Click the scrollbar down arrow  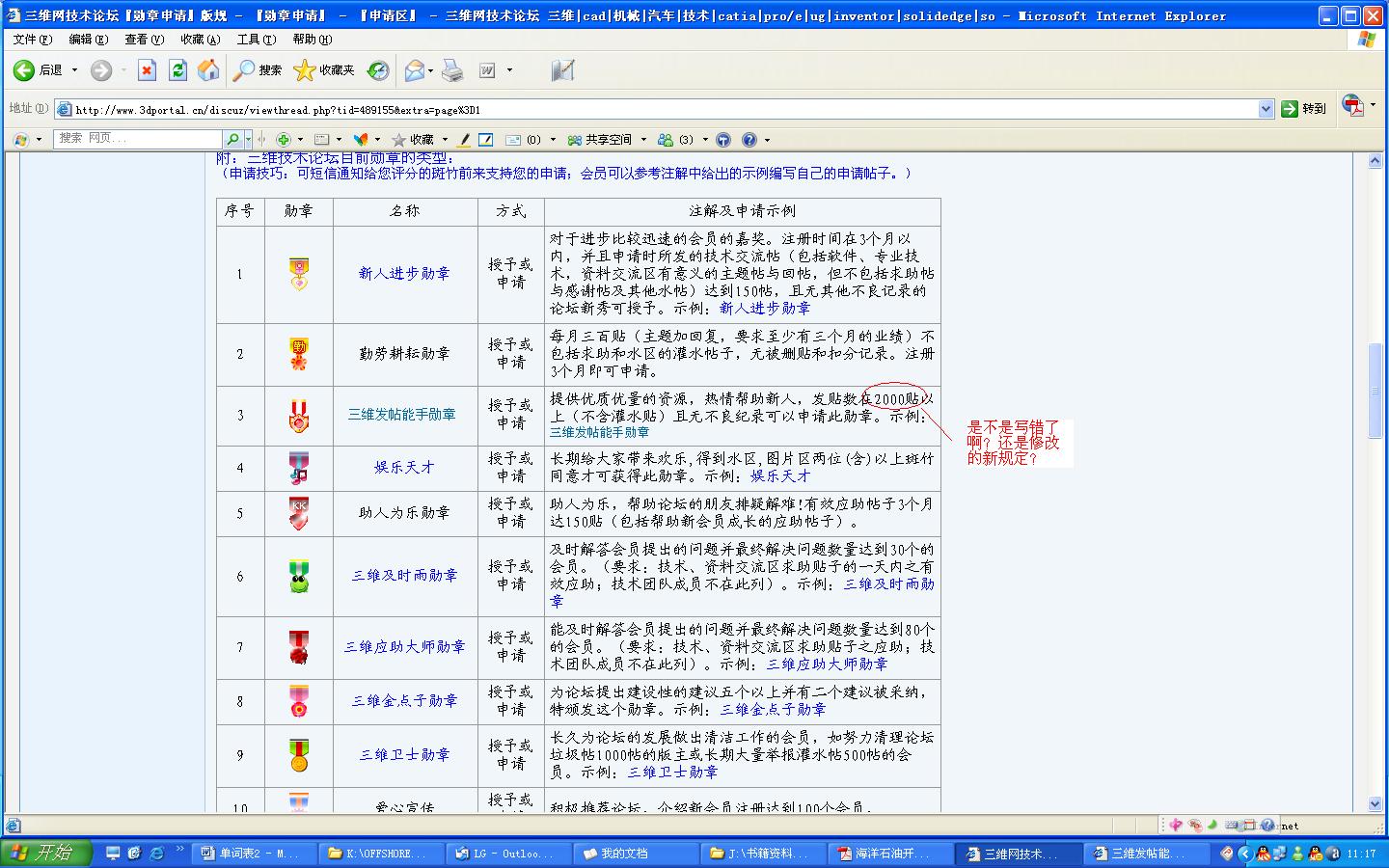(1375, 804)
